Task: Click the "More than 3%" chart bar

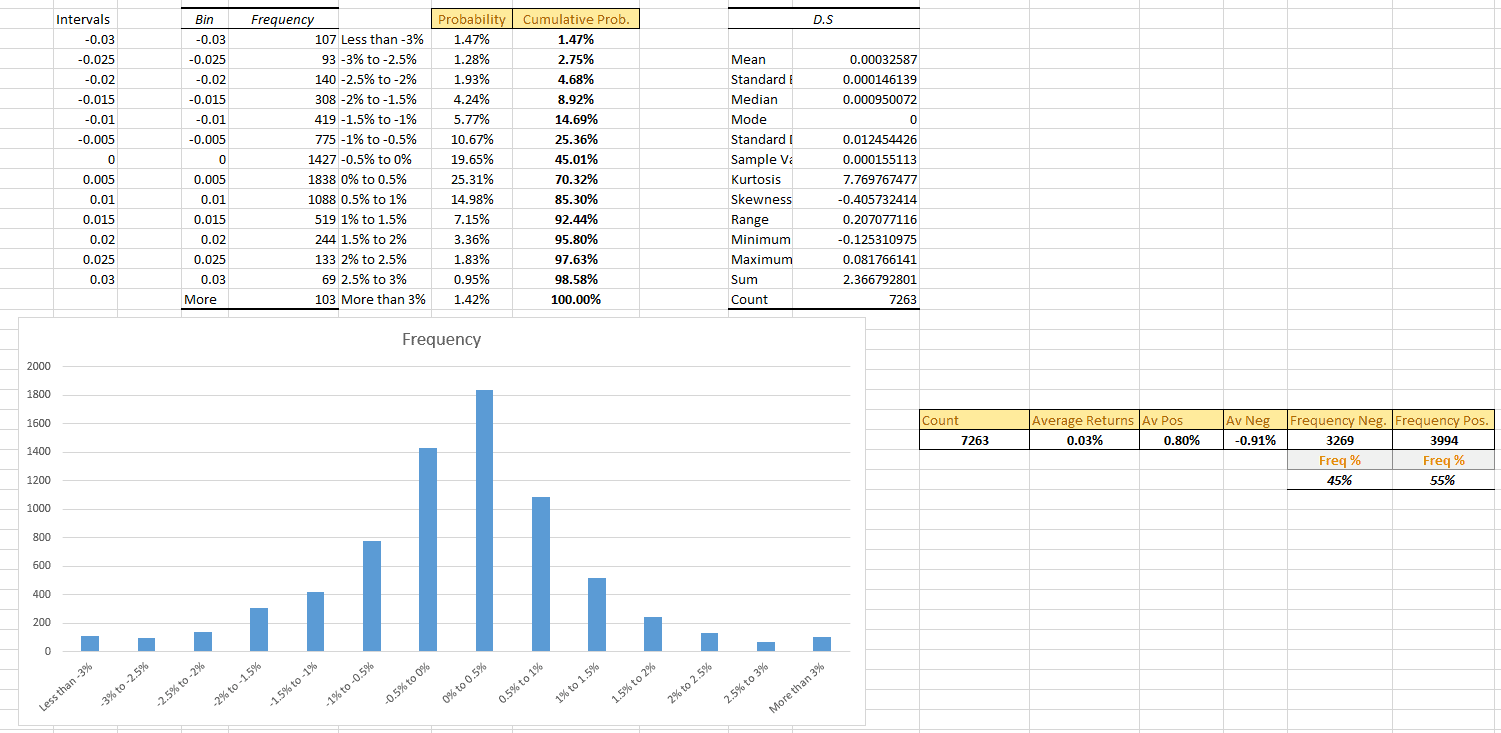Action: coord(822,643)
